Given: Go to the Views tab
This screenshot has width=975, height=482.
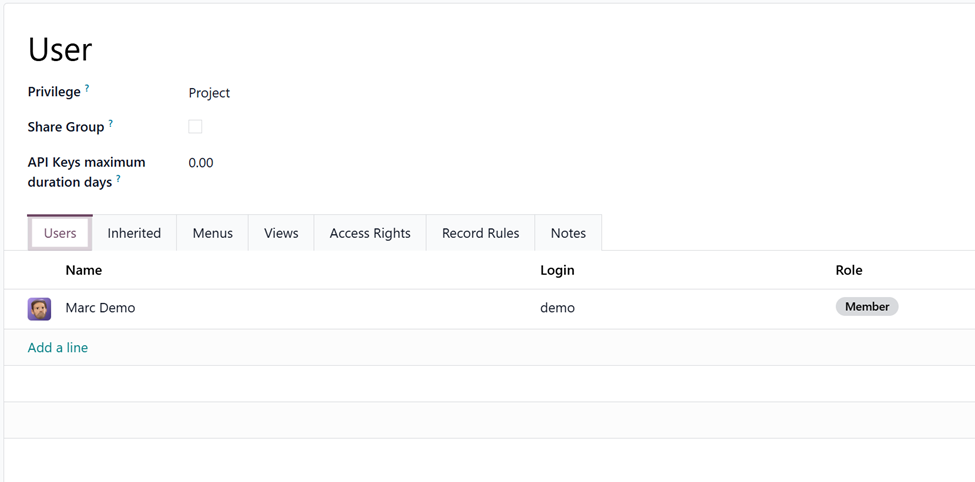Looking at the screenshot, I should pyautogui.click(x=281, y=233).
